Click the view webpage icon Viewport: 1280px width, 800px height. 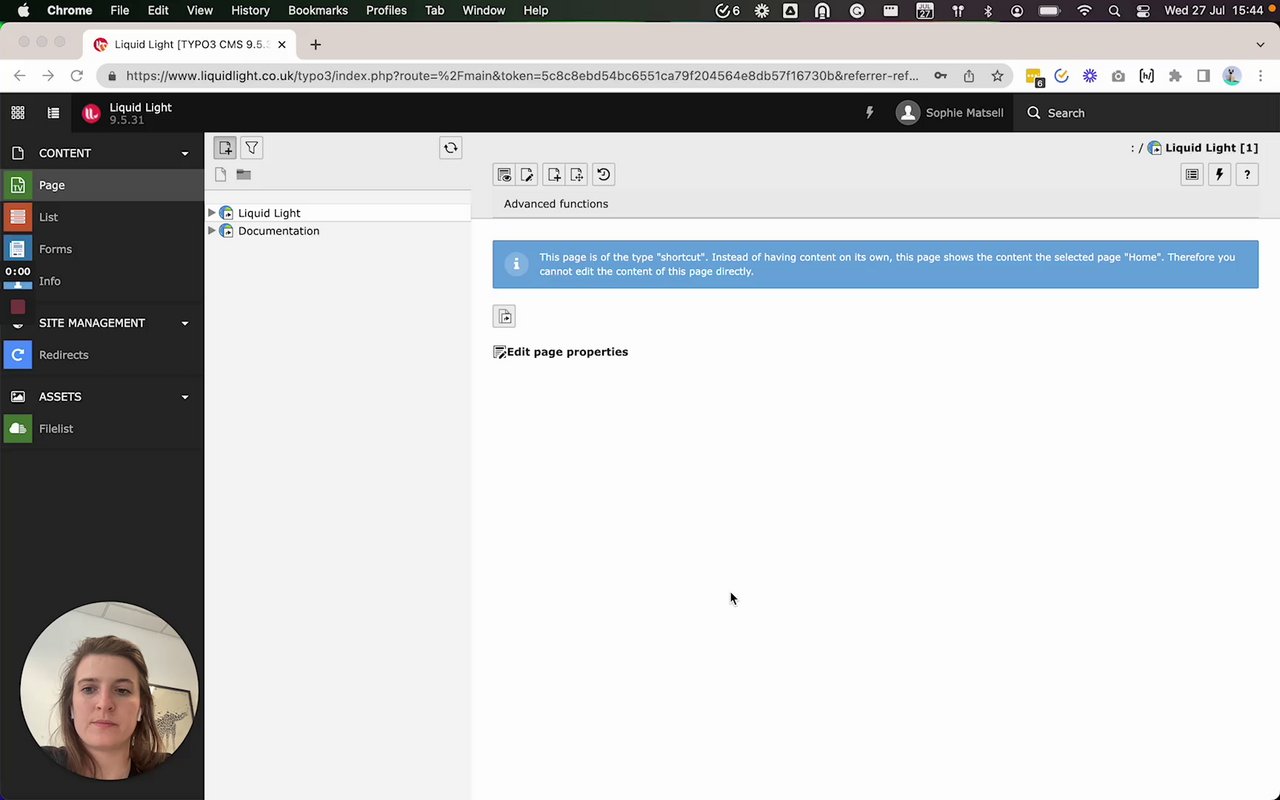[505, 175]
